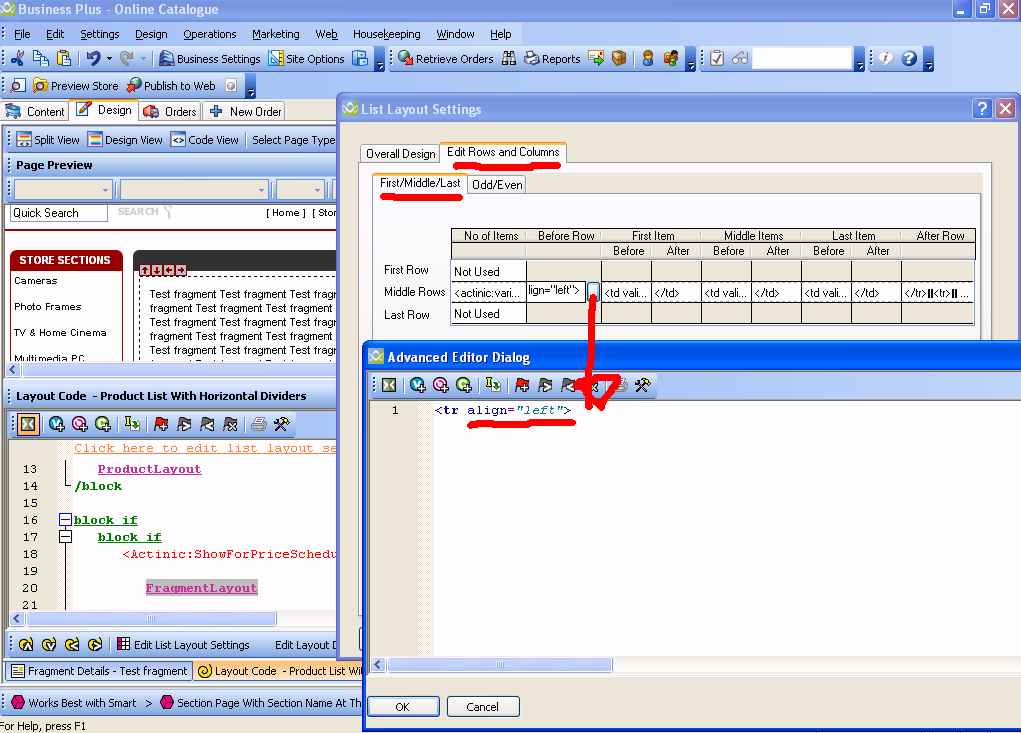1021x733 pixels.
Task: Click the Cancel button
Action: point(482,707)
